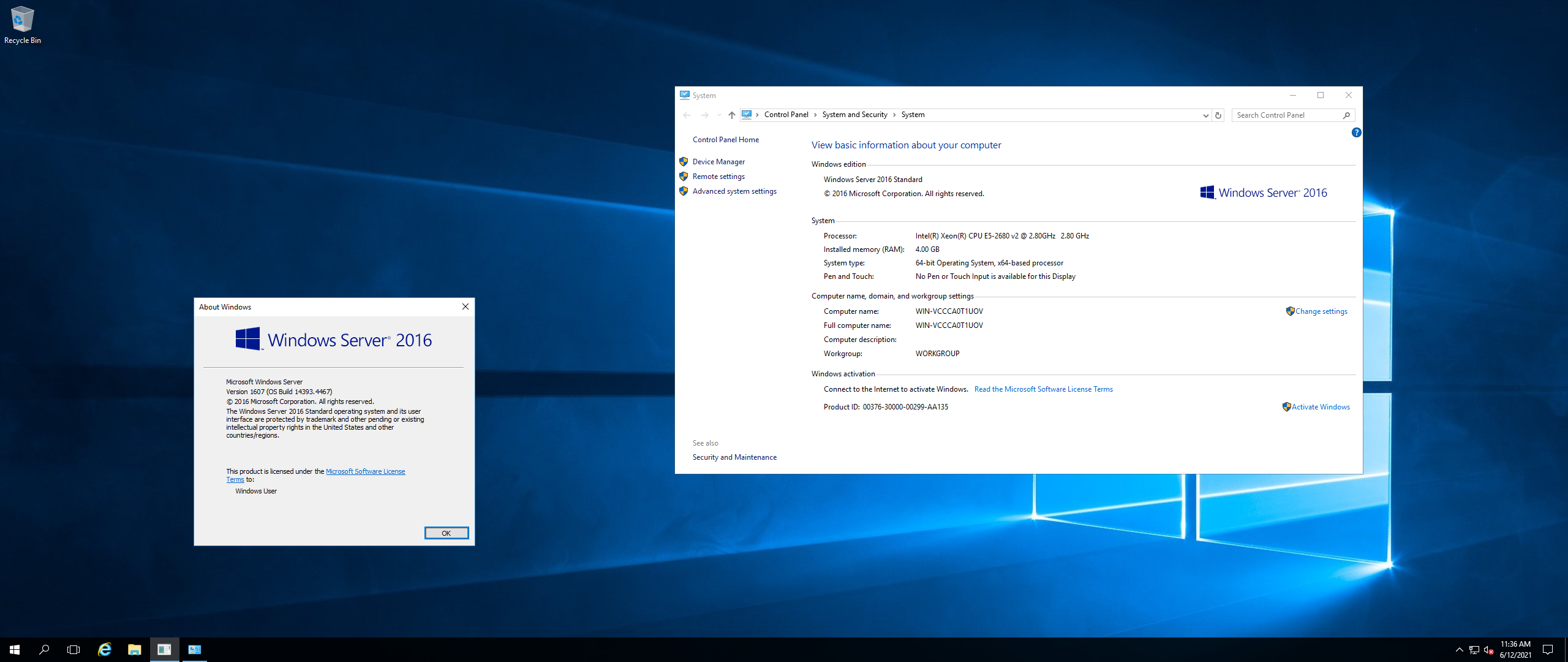Go up one level in Control Panel

[732, 115]
